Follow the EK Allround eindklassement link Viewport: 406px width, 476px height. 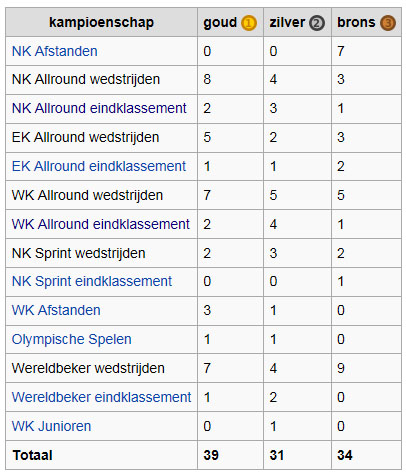pos(99,166)
